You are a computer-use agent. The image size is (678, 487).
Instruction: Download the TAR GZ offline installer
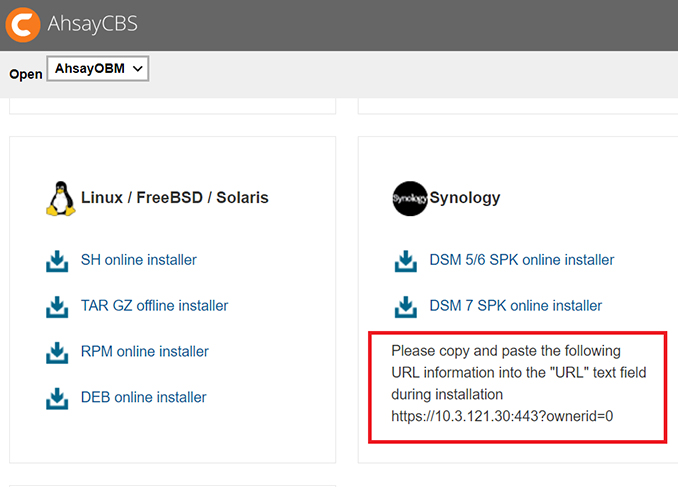pos(154,306)
